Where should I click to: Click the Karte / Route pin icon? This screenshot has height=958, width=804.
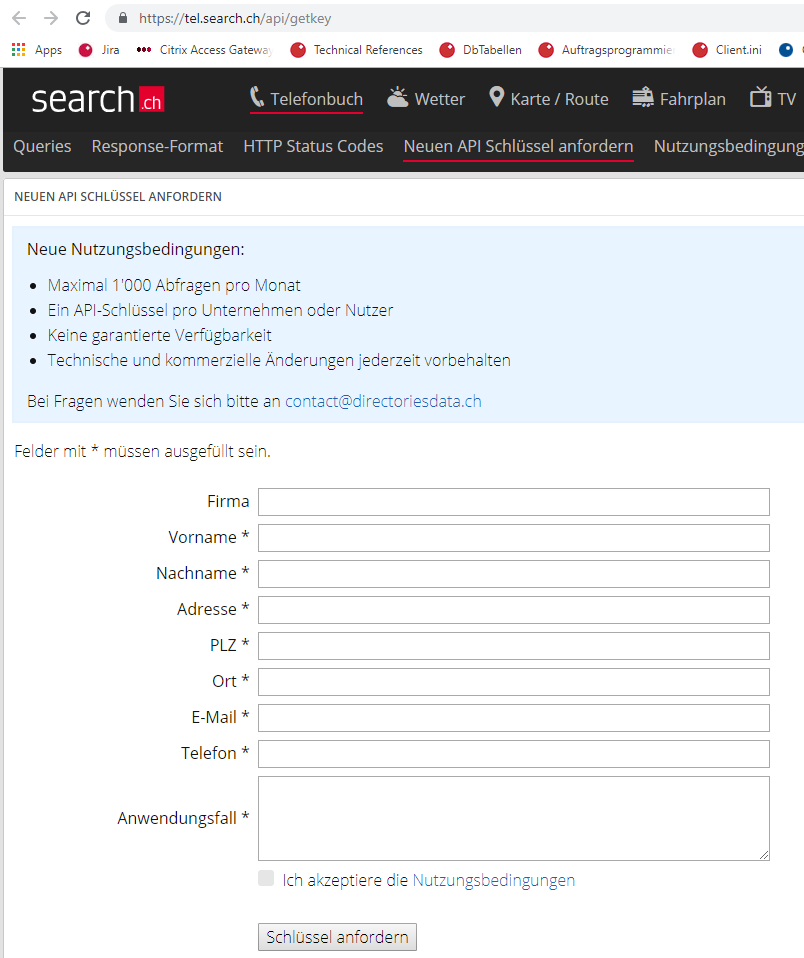[497, 97]
